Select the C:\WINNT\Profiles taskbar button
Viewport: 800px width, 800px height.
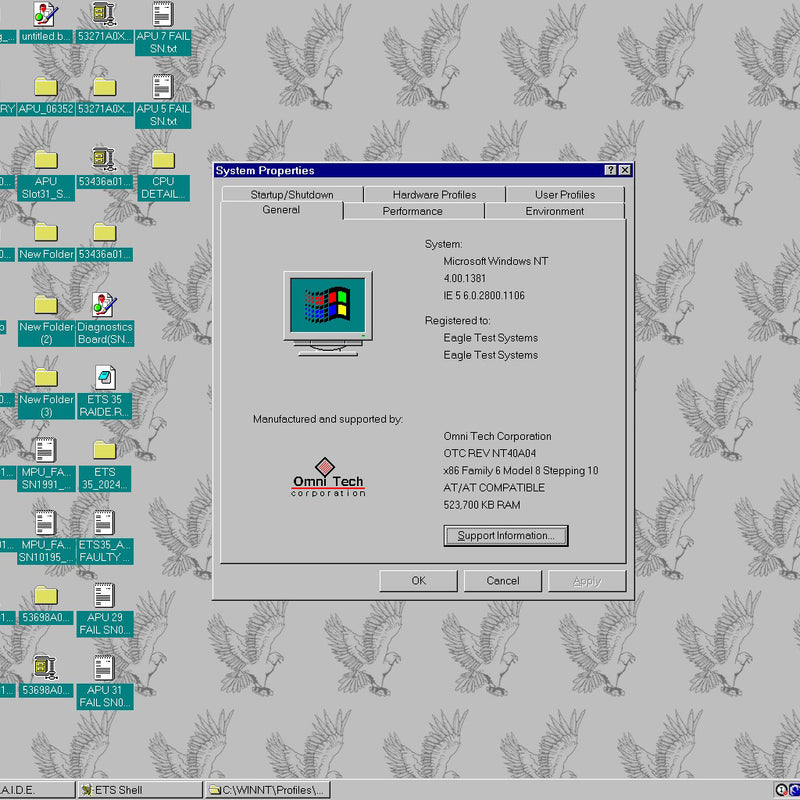[270, 789]
